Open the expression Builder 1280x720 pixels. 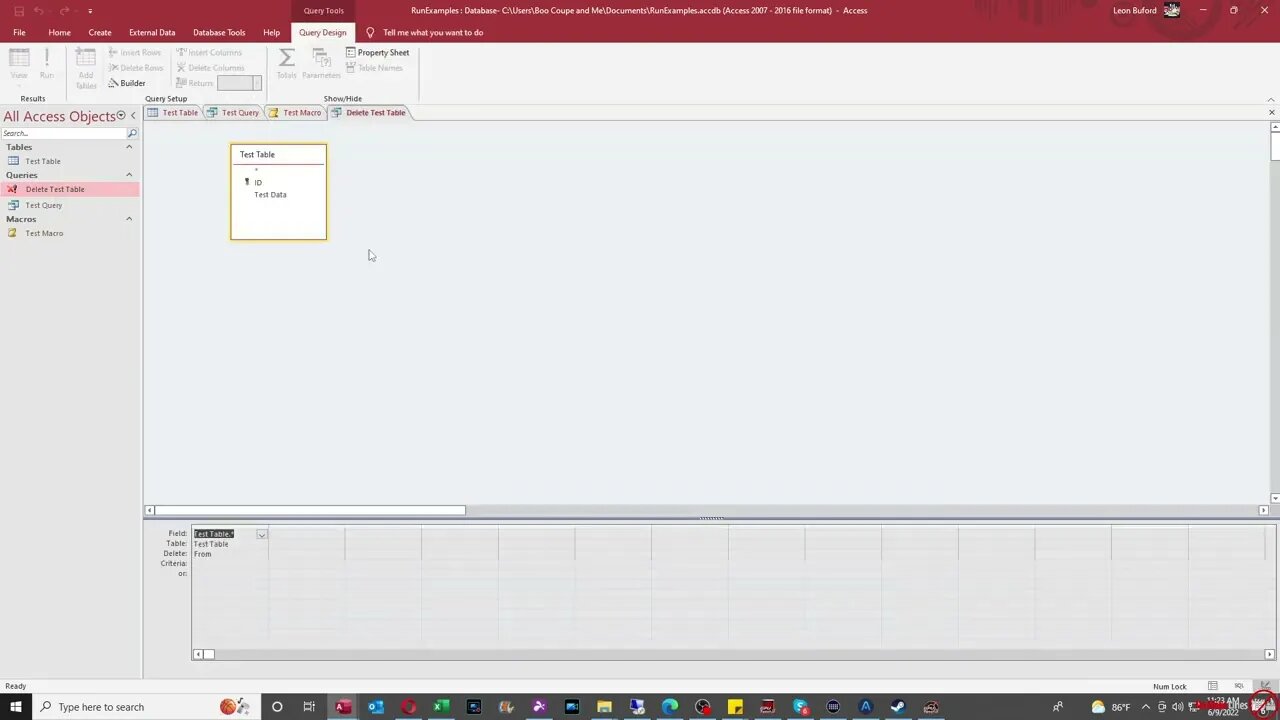(127, 83)
